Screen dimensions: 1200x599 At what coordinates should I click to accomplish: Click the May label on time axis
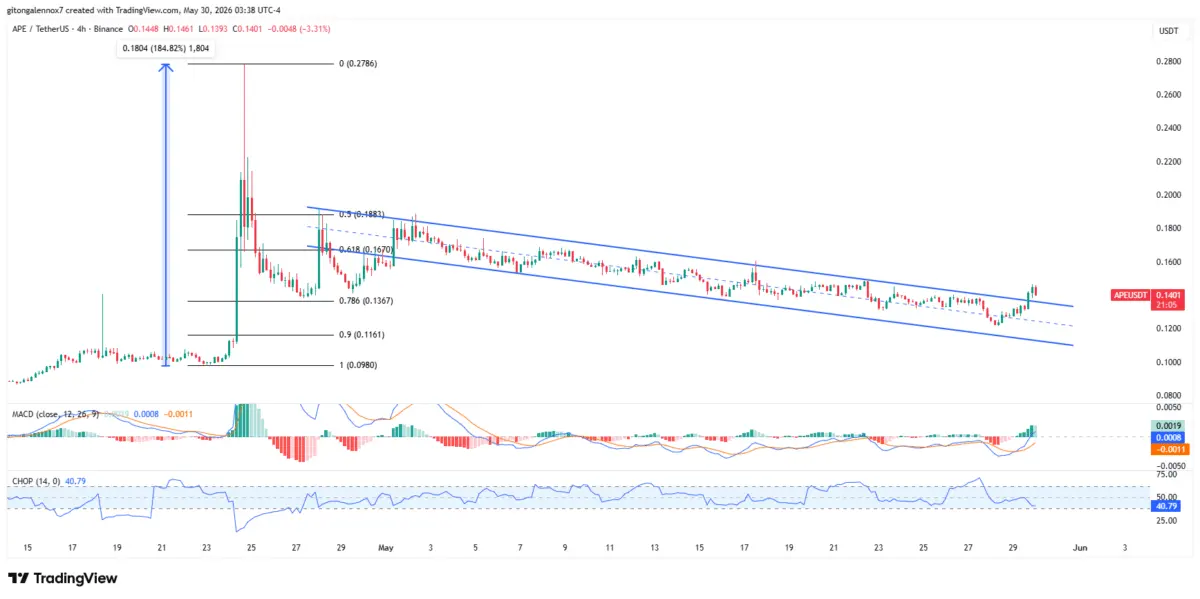click(385, 548)
